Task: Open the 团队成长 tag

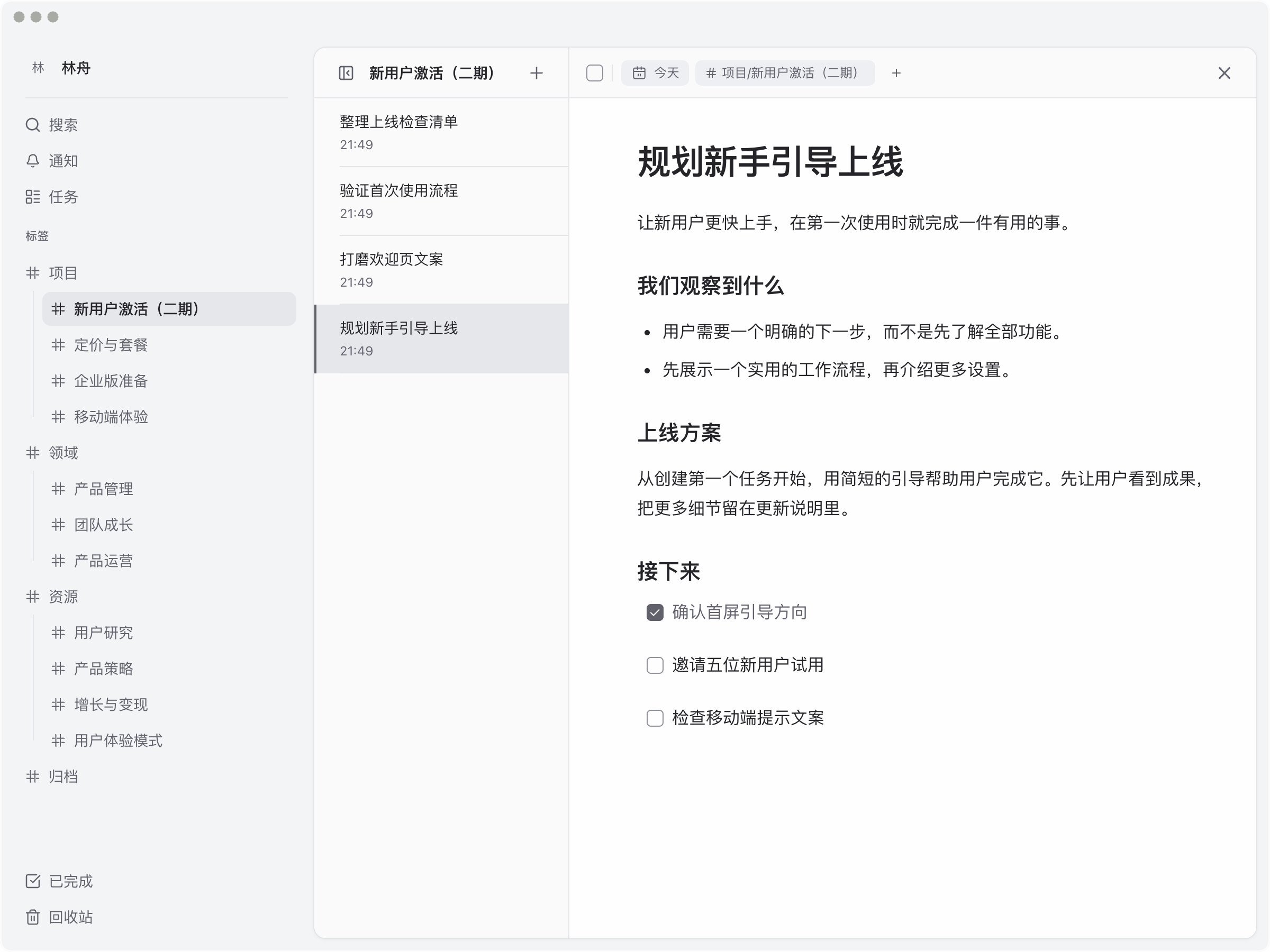Action: click(x=169, y=525)
